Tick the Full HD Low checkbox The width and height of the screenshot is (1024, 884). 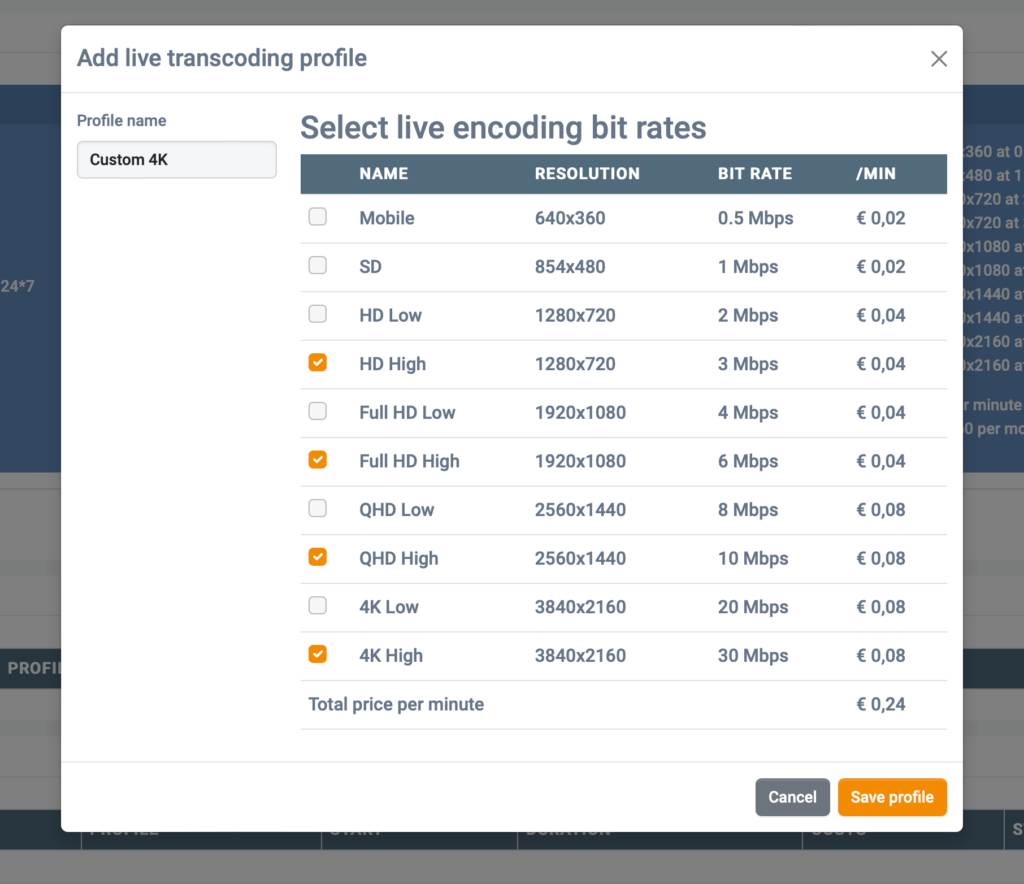point(317,411)
